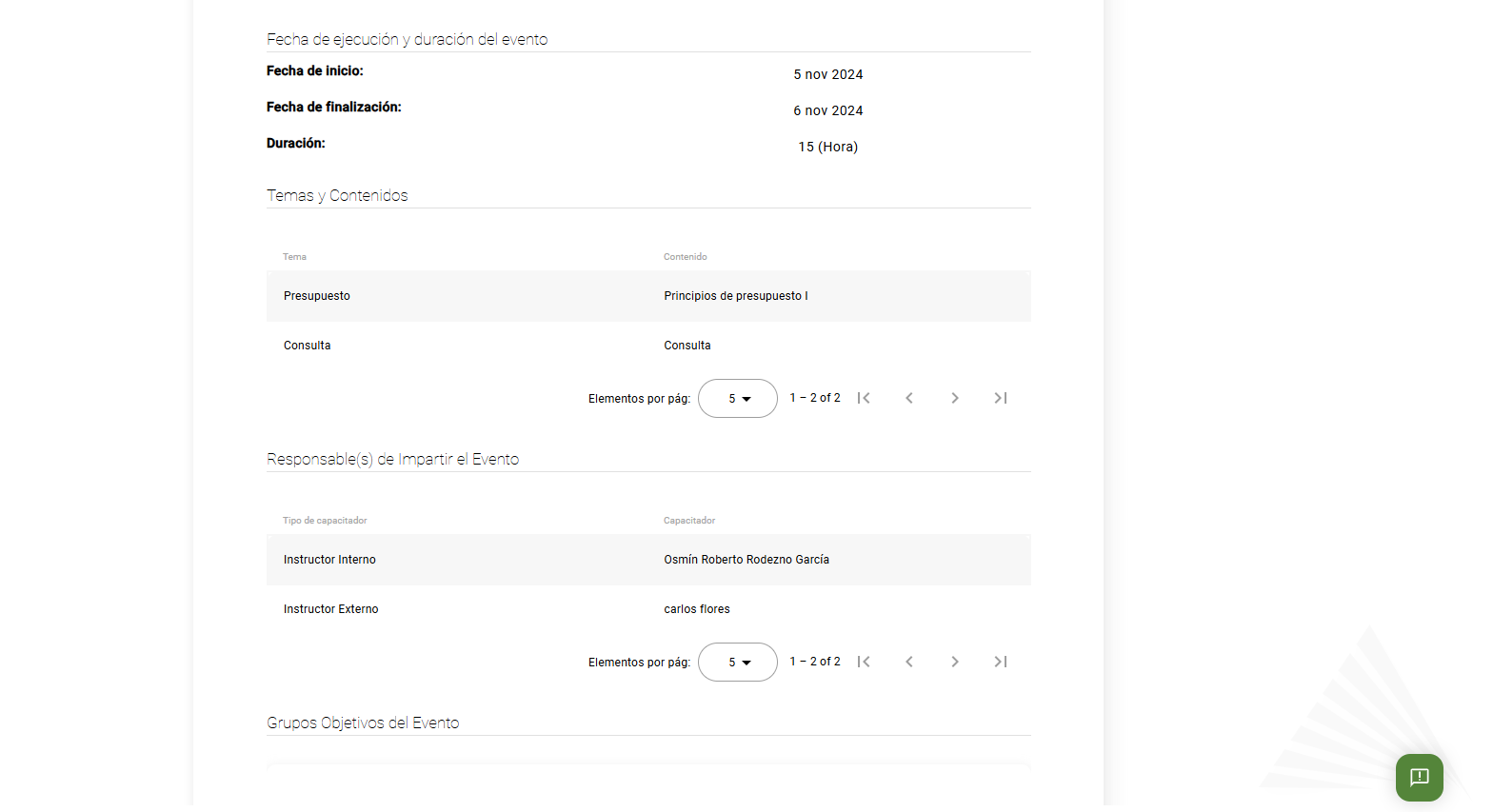This screenshot has height=812, width=1493.
Task: Click the Grupos Objetivos del Evento heading
Action: [363, 723]
